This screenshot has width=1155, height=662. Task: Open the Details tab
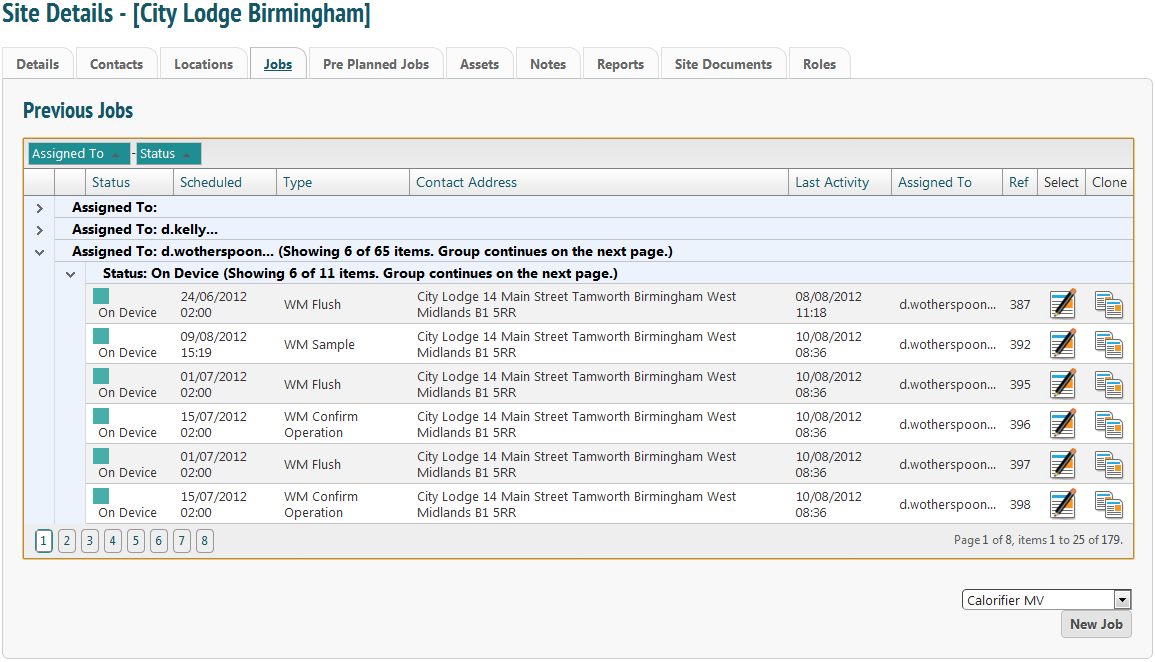(x=38, y=64)
